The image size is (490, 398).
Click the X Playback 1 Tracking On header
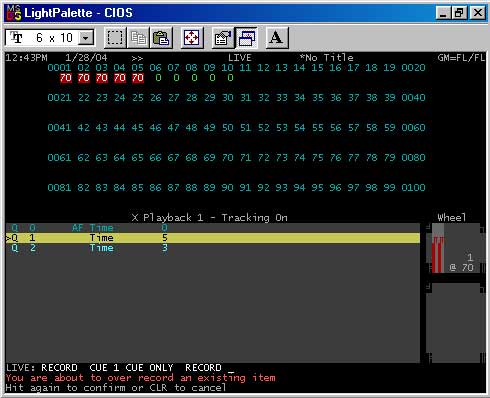pyautogui.click(x=209, y=218)
